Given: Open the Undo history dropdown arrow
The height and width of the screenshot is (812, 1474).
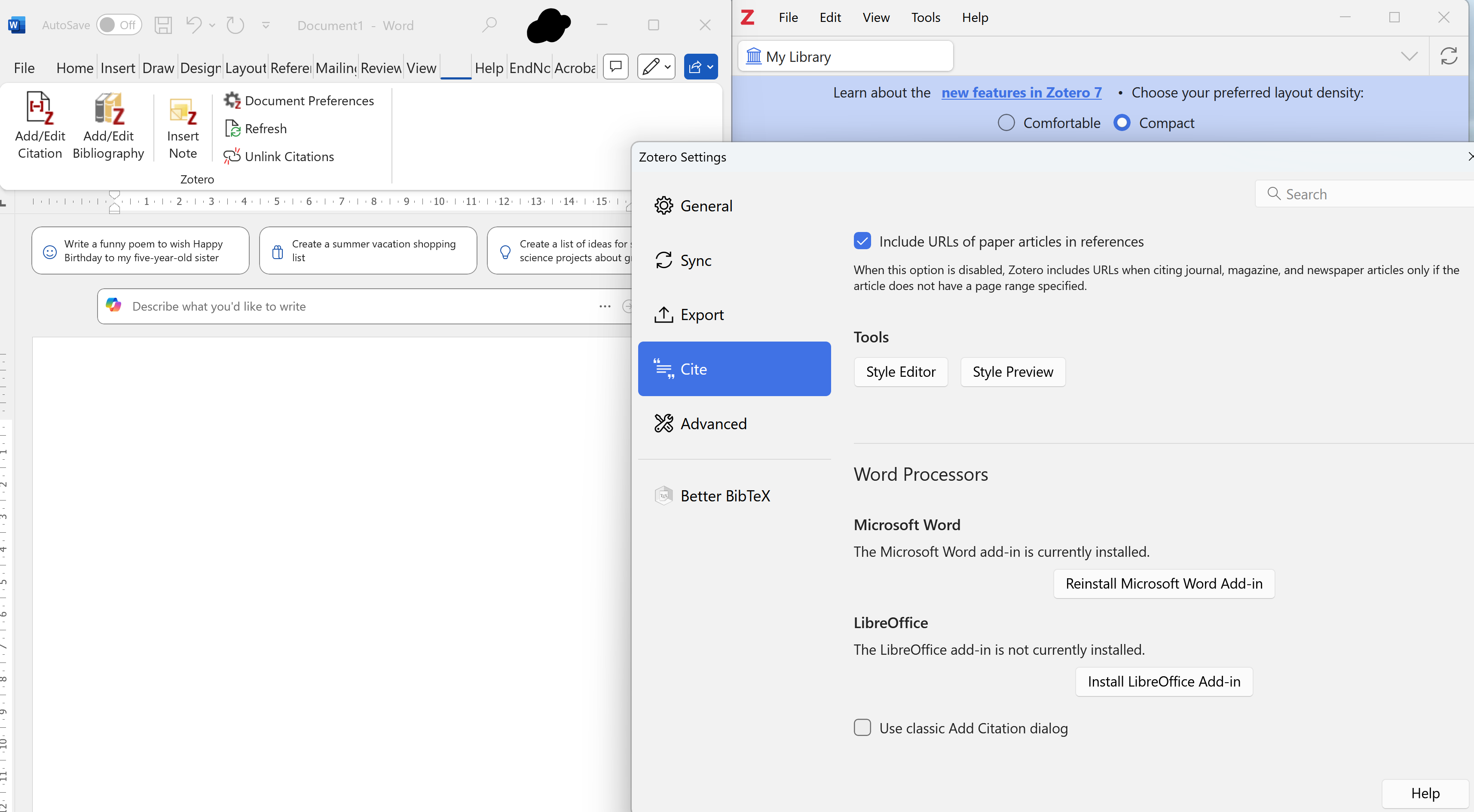Looking at the screenshot, I should 212,25.
